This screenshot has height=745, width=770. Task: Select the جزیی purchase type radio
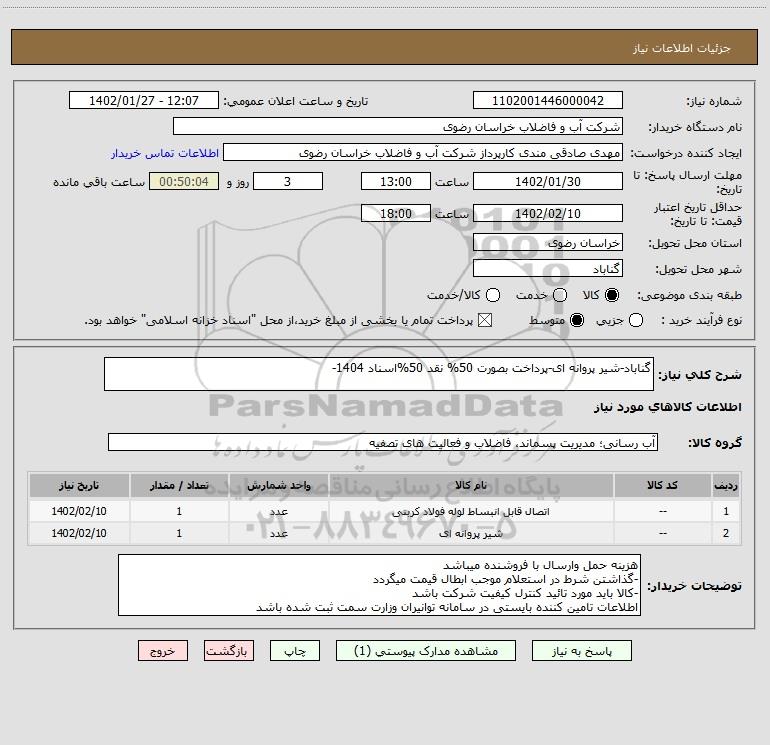click(636, 320)
